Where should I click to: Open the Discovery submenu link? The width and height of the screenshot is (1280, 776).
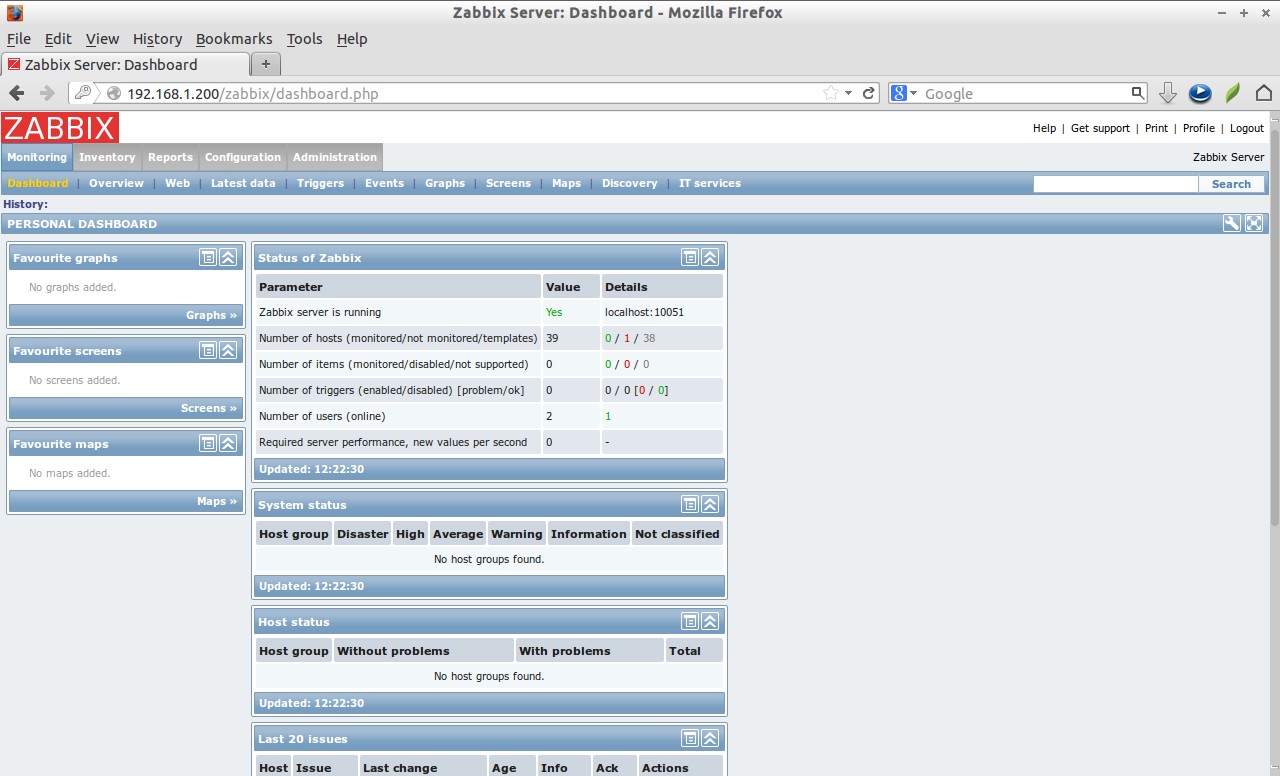point(629,183)
